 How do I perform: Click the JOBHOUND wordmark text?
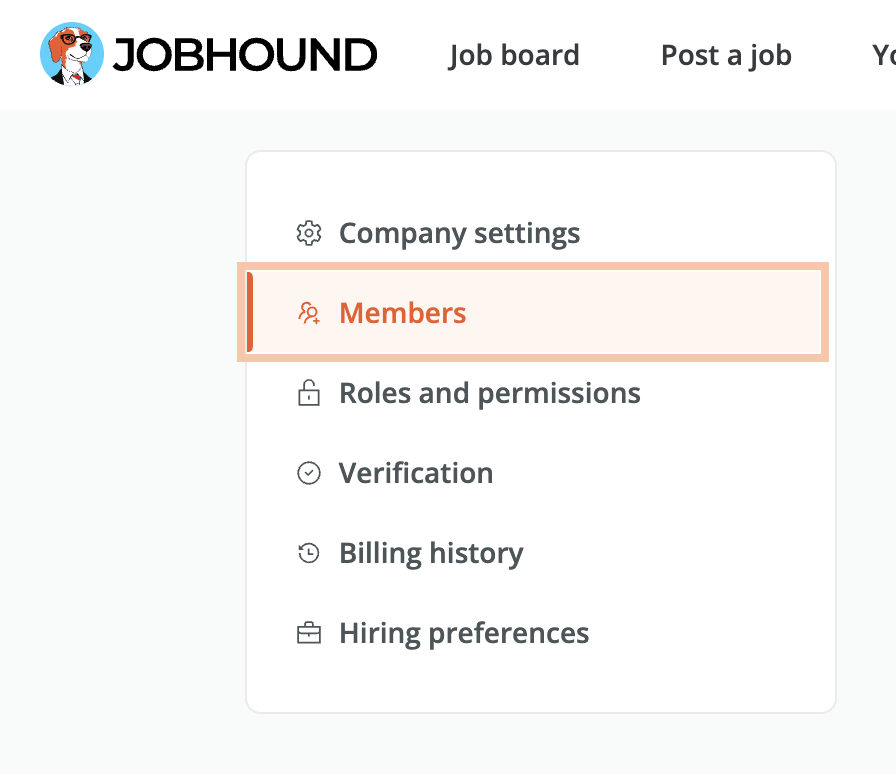click(x=245, y=55)
